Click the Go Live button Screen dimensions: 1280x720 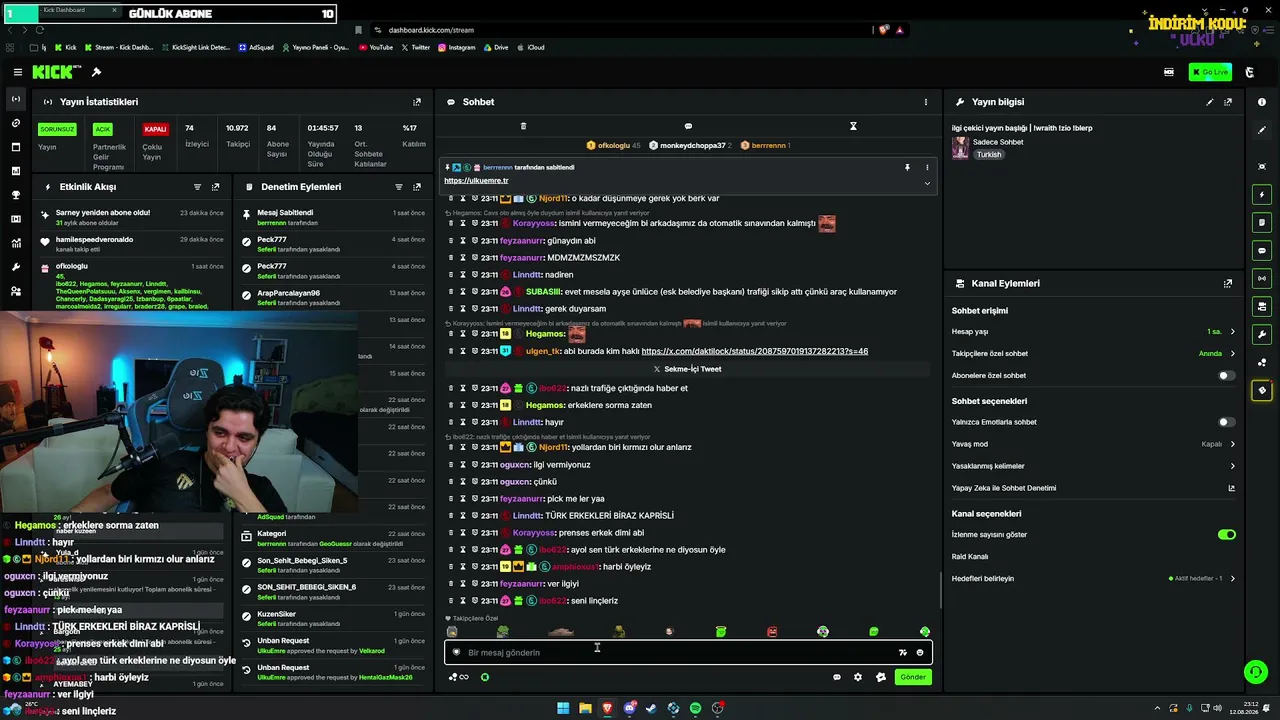[1210, 72]
